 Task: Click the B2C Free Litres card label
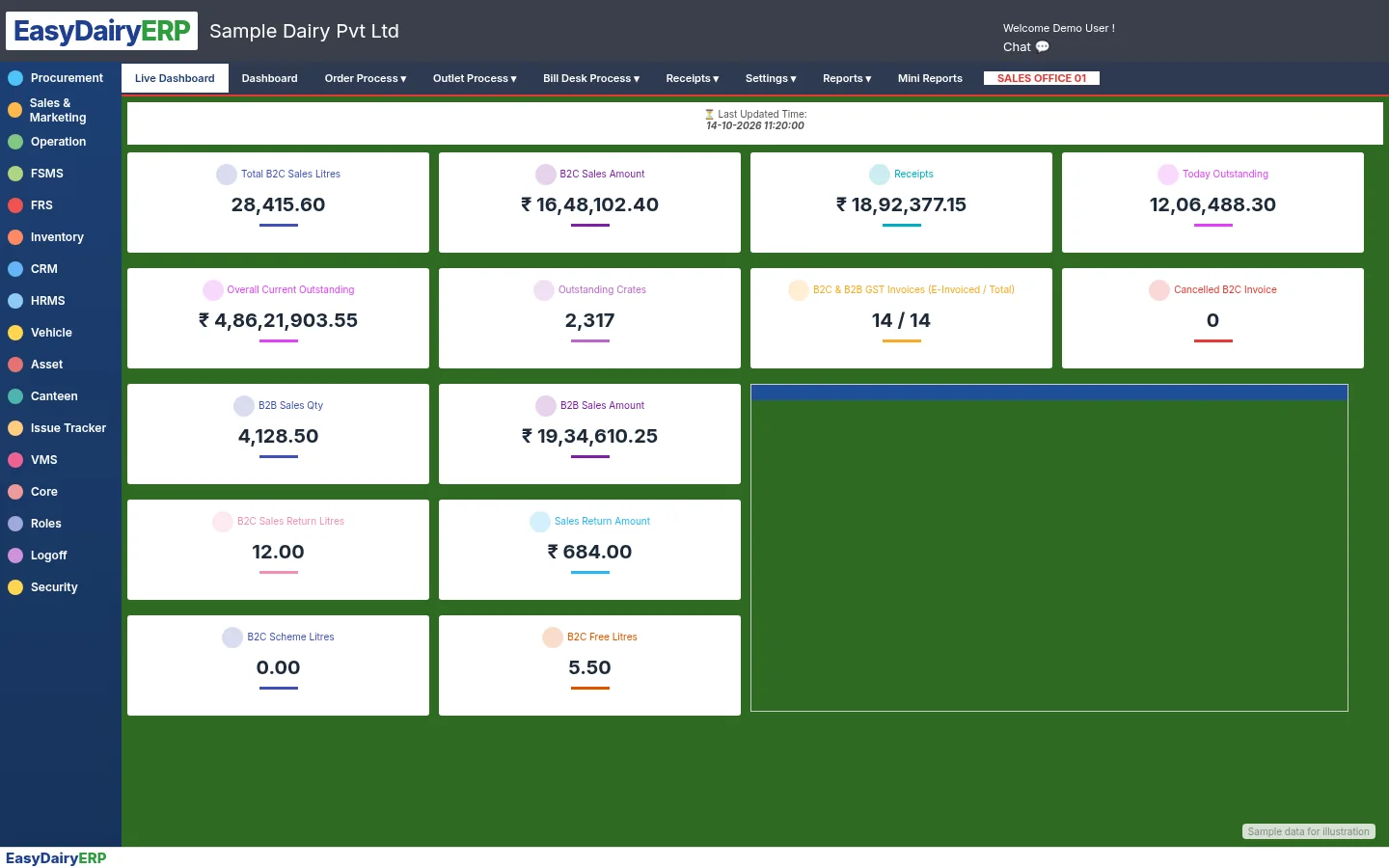(602, 637)
